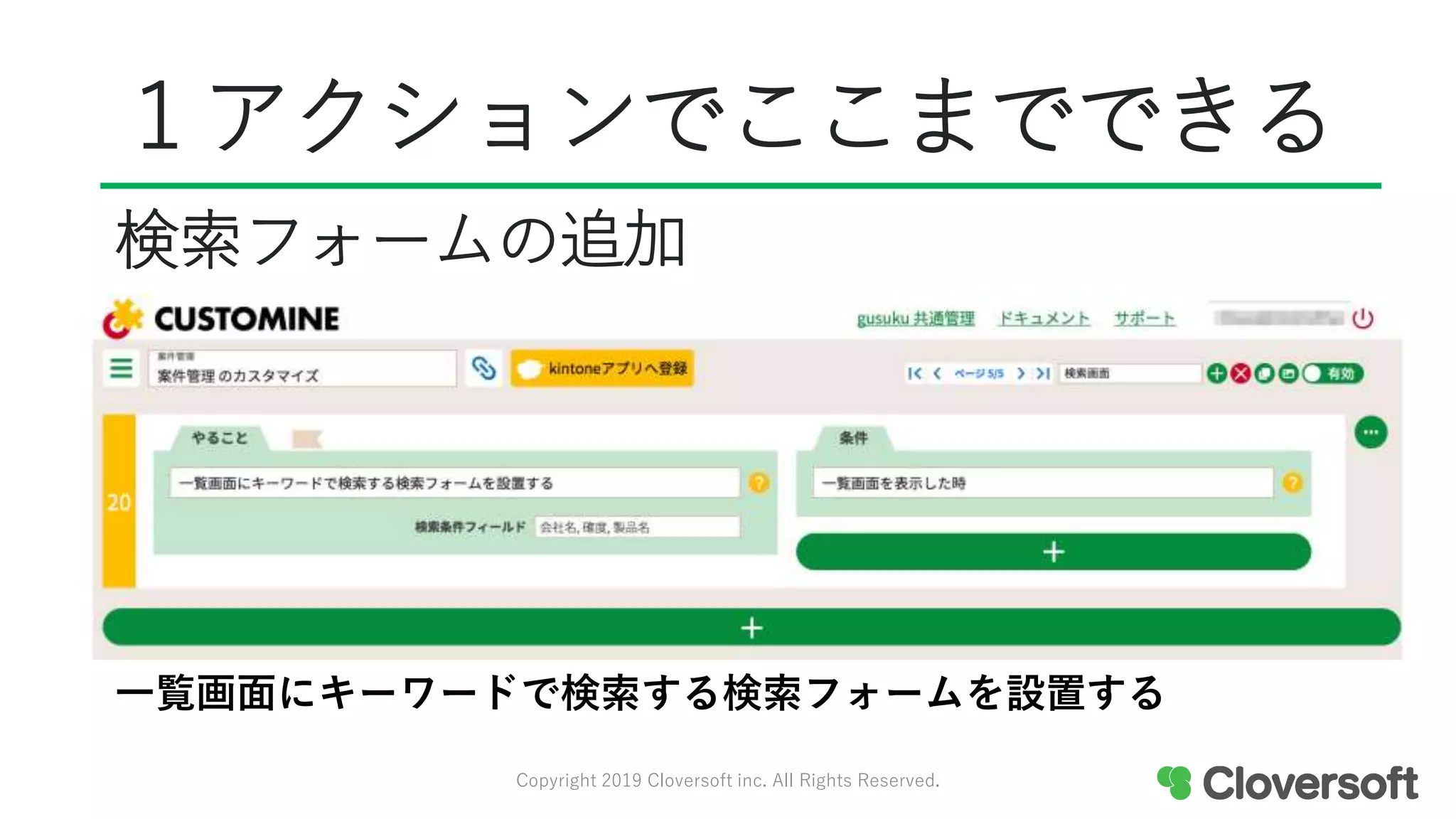Jump to last page arrow
The image size is (1456, 819).
[1043, 373]
